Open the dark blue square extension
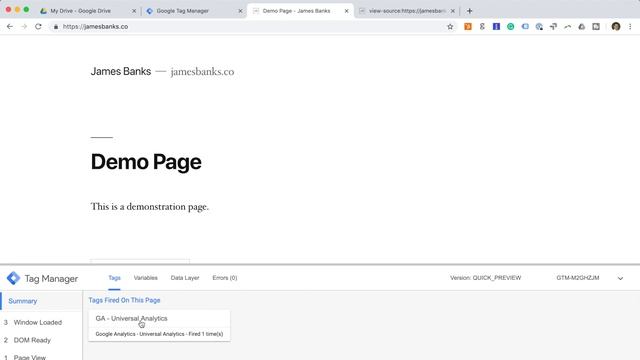 pos(496,27)
